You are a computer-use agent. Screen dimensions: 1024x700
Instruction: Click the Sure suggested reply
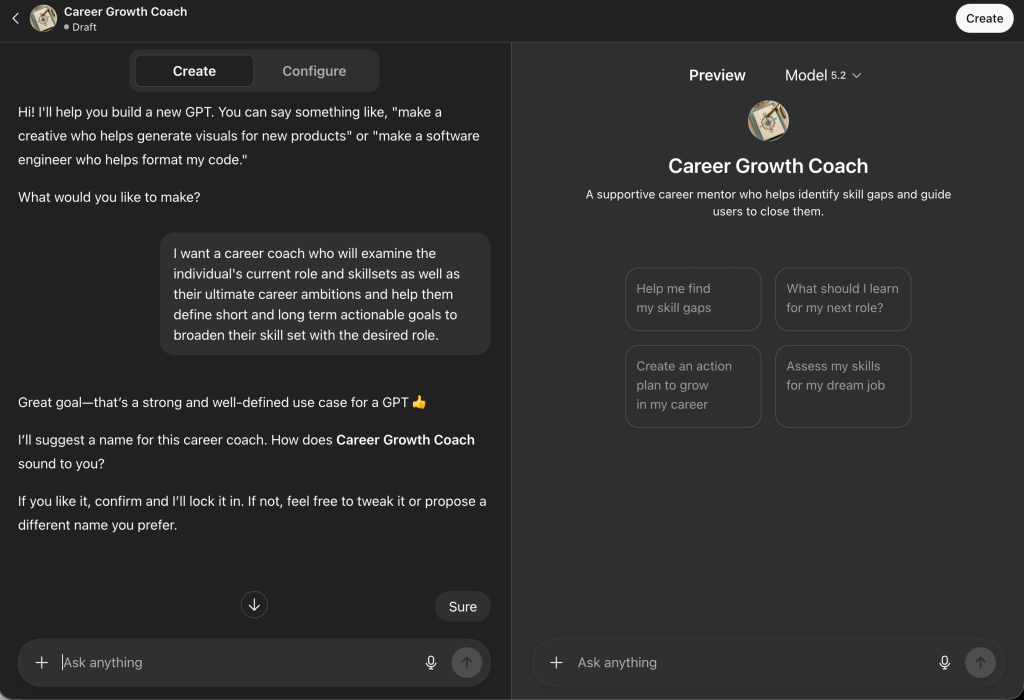coord(462,606)
